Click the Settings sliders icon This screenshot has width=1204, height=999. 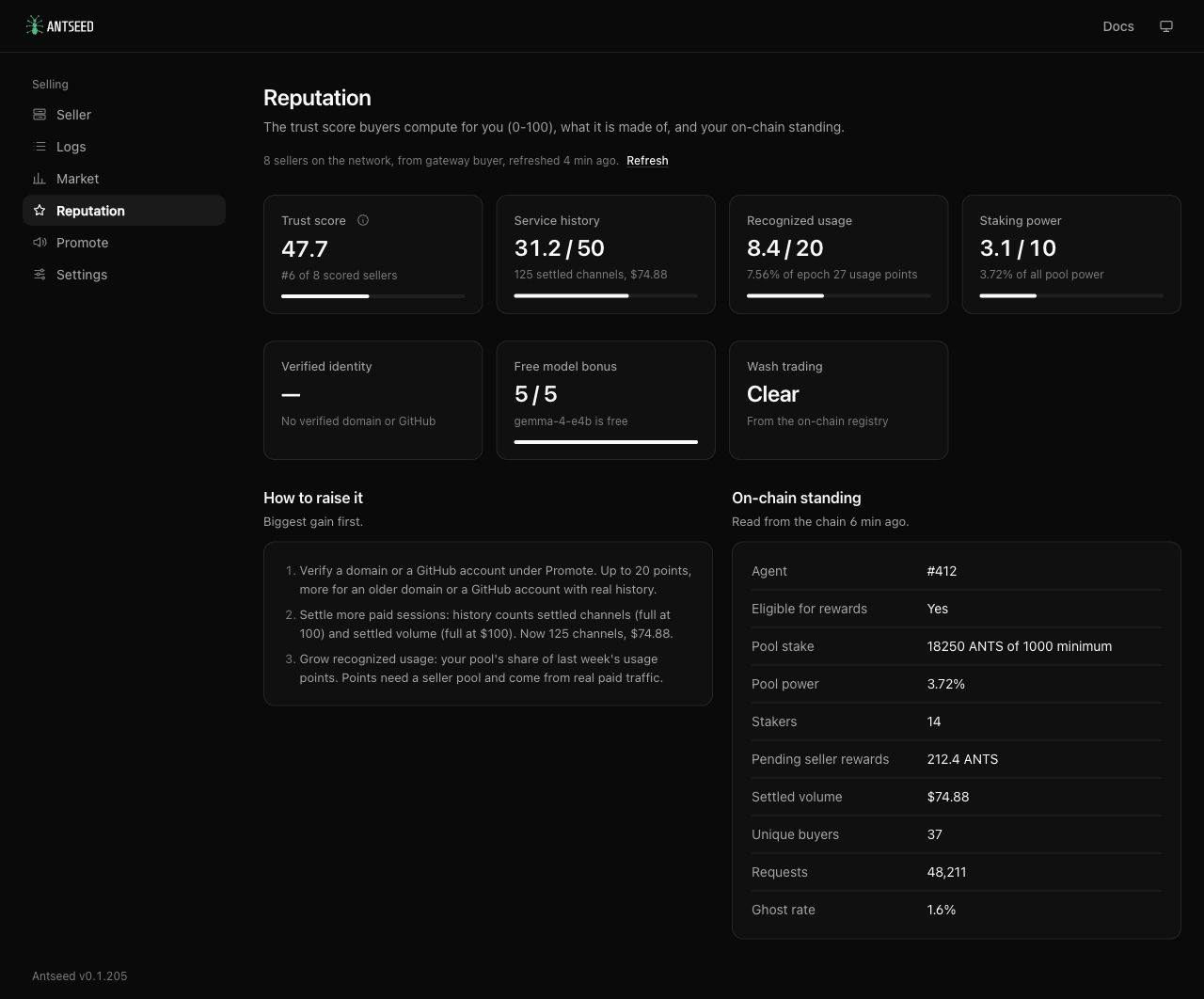click(x=40, y=275)
